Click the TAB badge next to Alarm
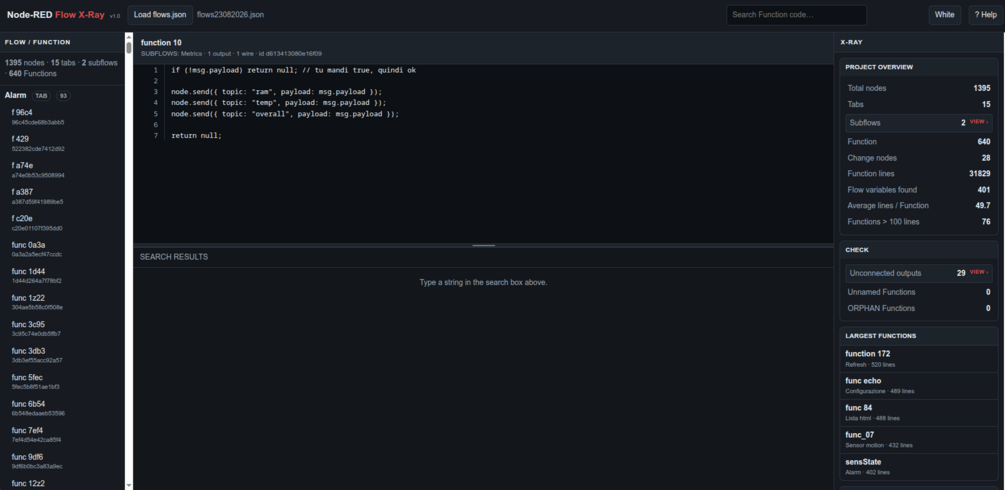 [x=41, y=96]
